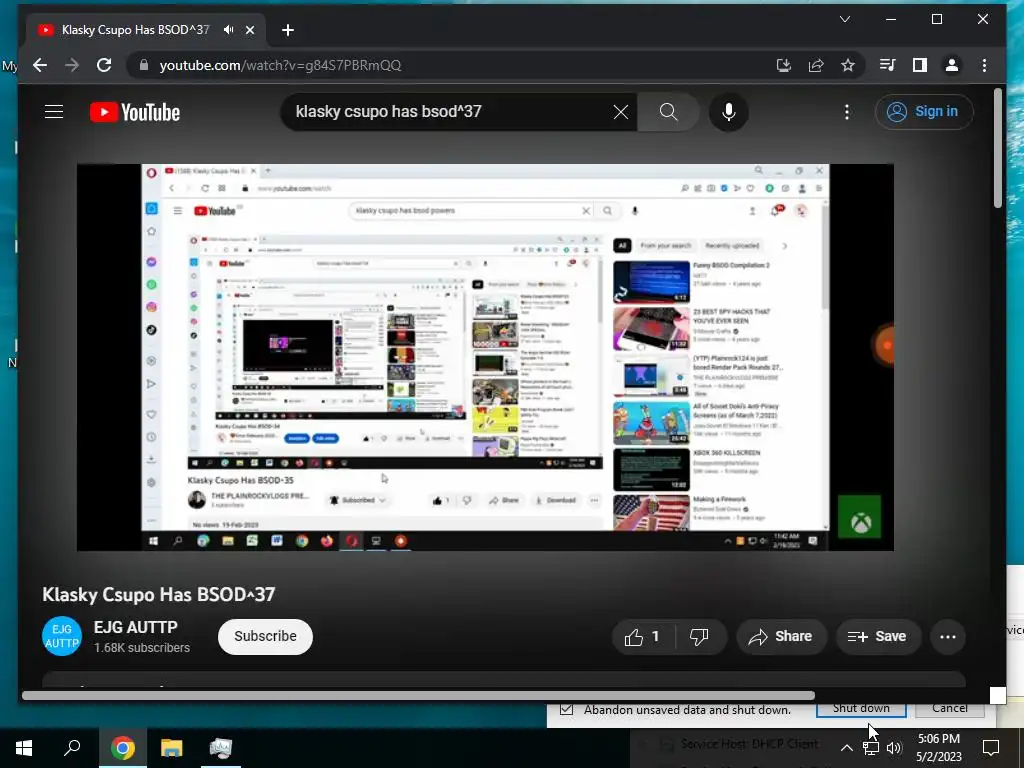Click Cancel in background dialog
Screen dimensions: 1024x768
coord(950,709)
